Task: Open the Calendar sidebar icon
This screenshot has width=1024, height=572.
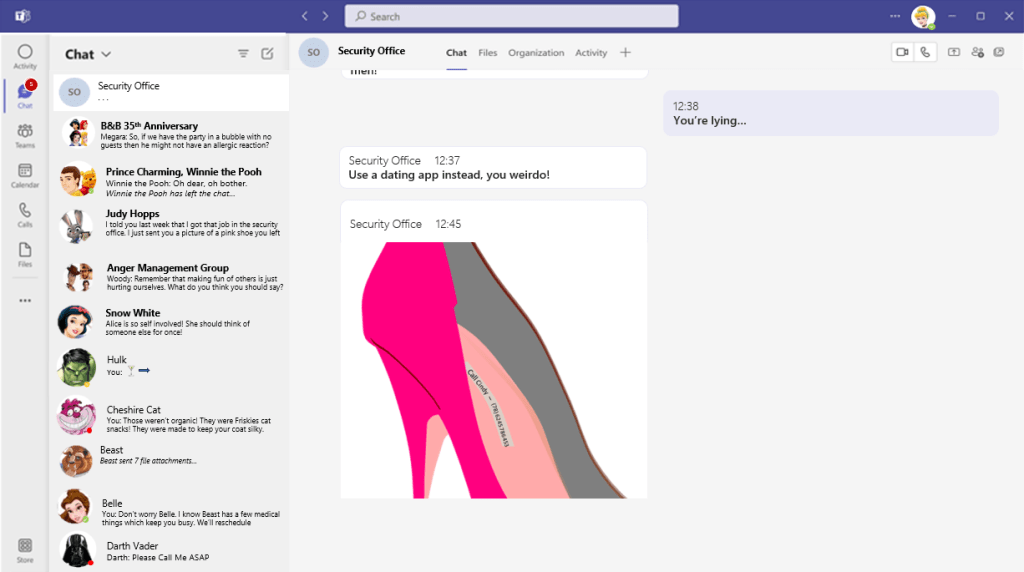Action: (25, 176)
